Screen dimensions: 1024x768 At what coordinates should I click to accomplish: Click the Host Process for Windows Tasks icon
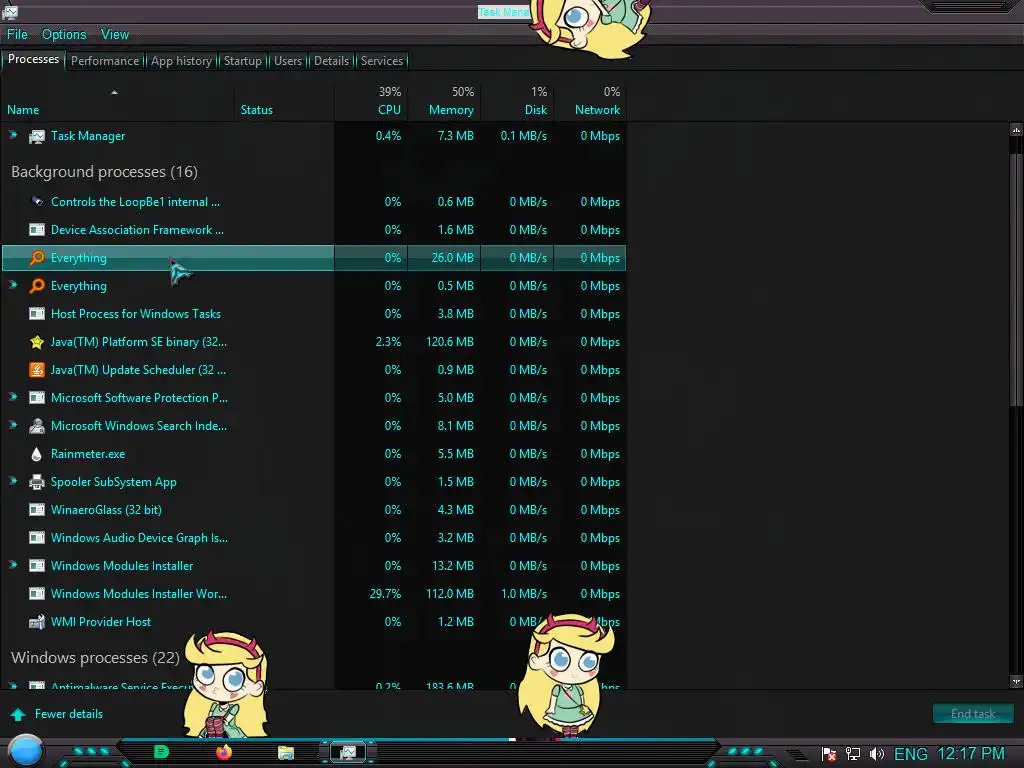point(37,314)
